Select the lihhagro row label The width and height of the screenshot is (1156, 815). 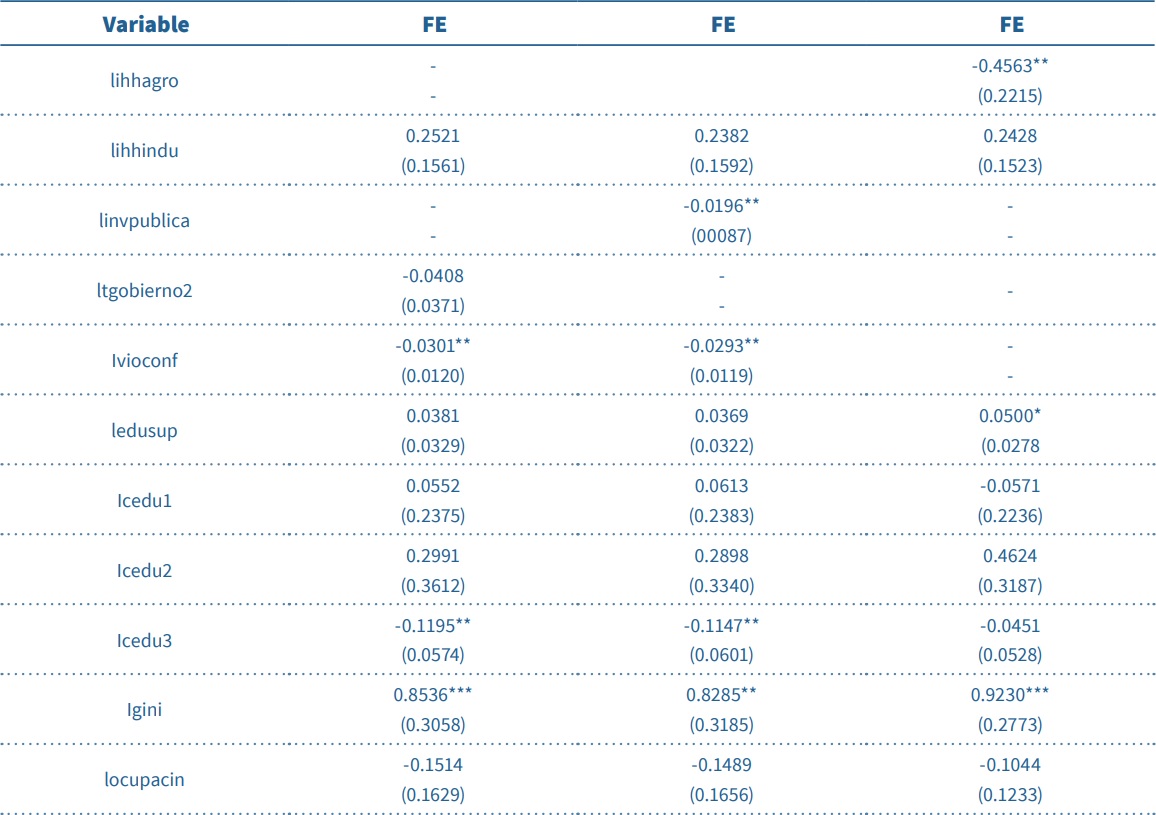pos(145,81)
